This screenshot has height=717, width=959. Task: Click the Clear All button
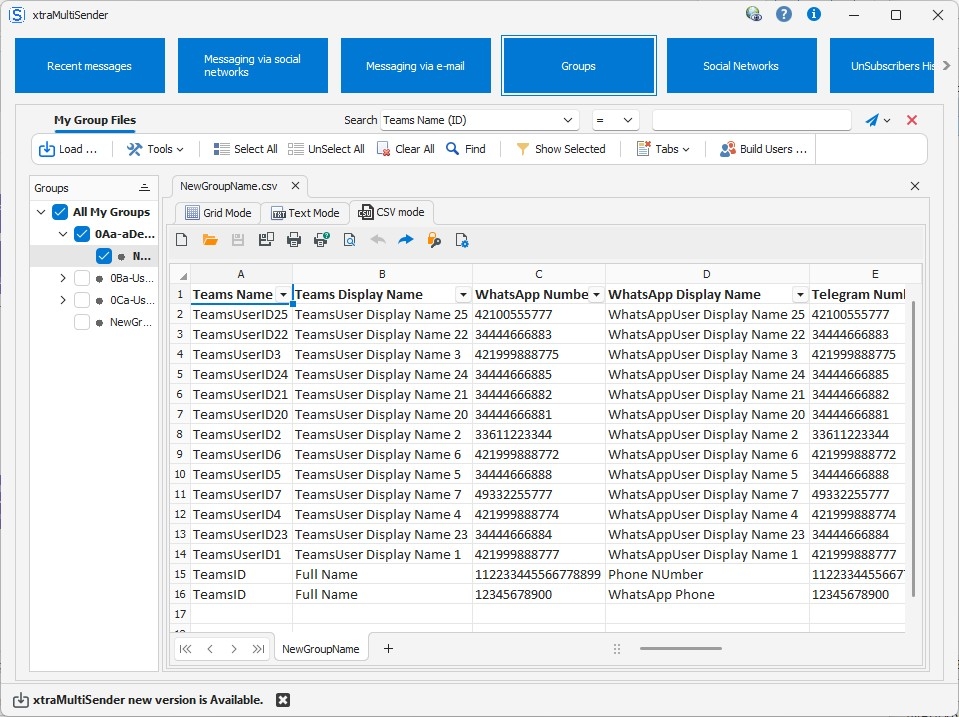(406, 149)
